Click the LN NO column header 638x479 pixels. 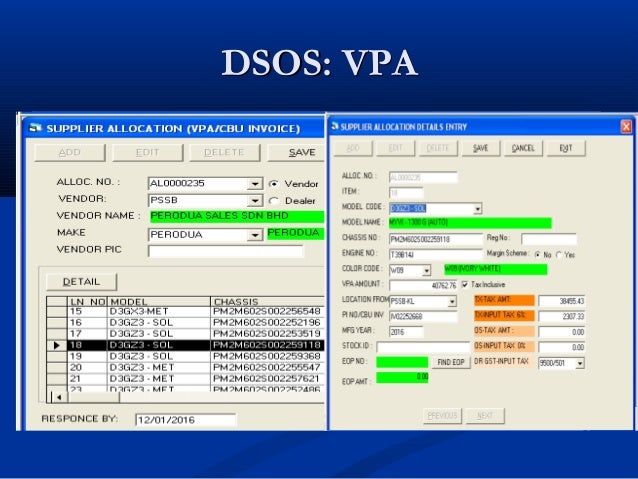click(87, 302)
